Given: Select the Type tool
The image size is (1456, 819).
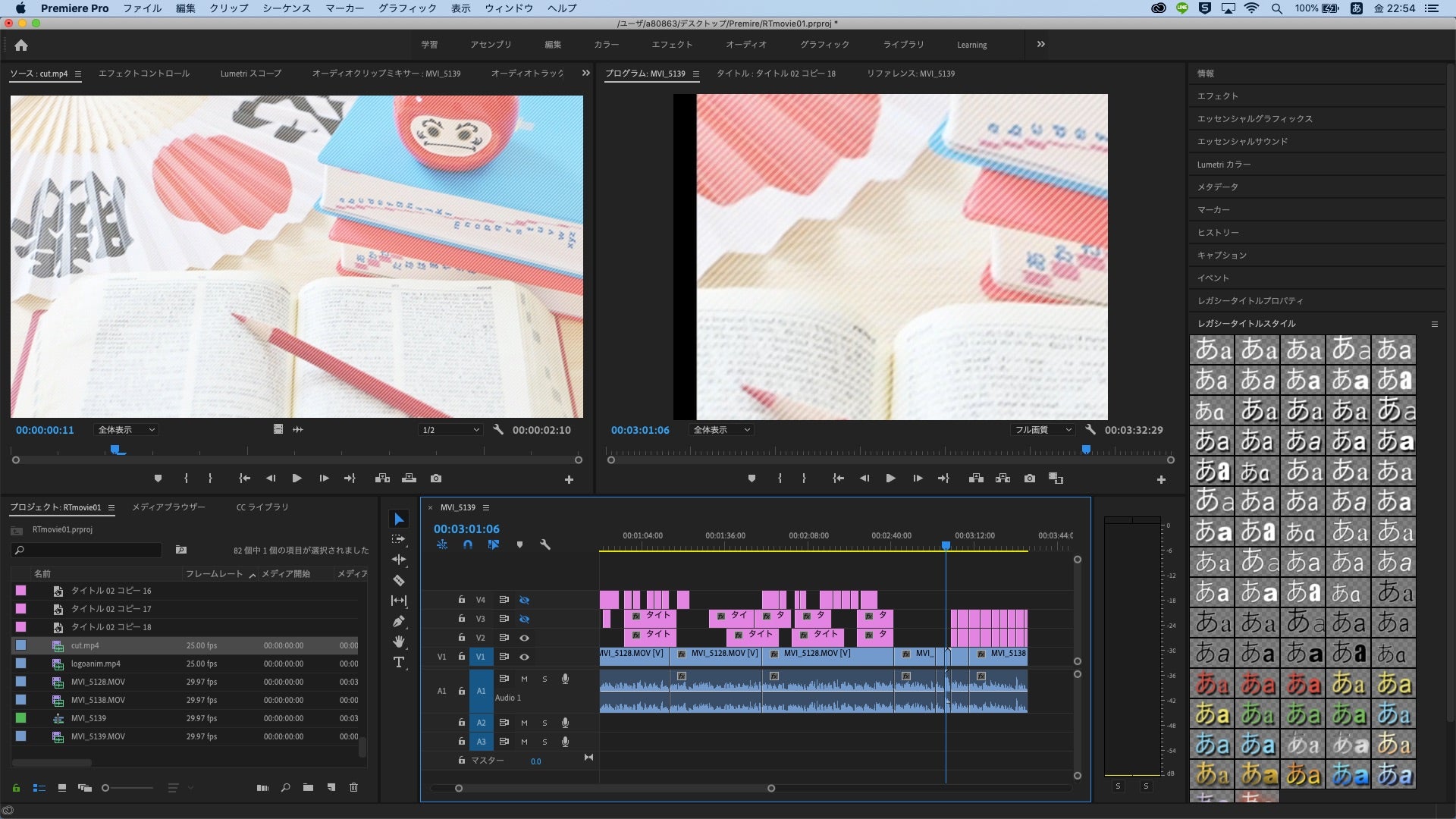Looking at the screenshot, I should pyautogui.click(x=399, y=662).
